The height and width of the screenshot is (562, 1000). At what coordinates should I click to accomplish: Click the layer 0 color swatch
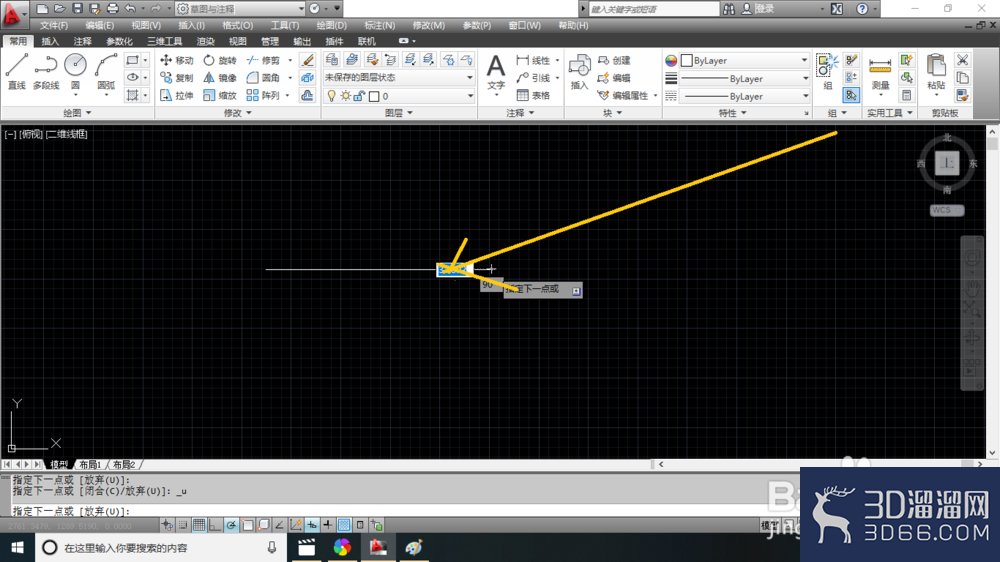tap(374, 96)
